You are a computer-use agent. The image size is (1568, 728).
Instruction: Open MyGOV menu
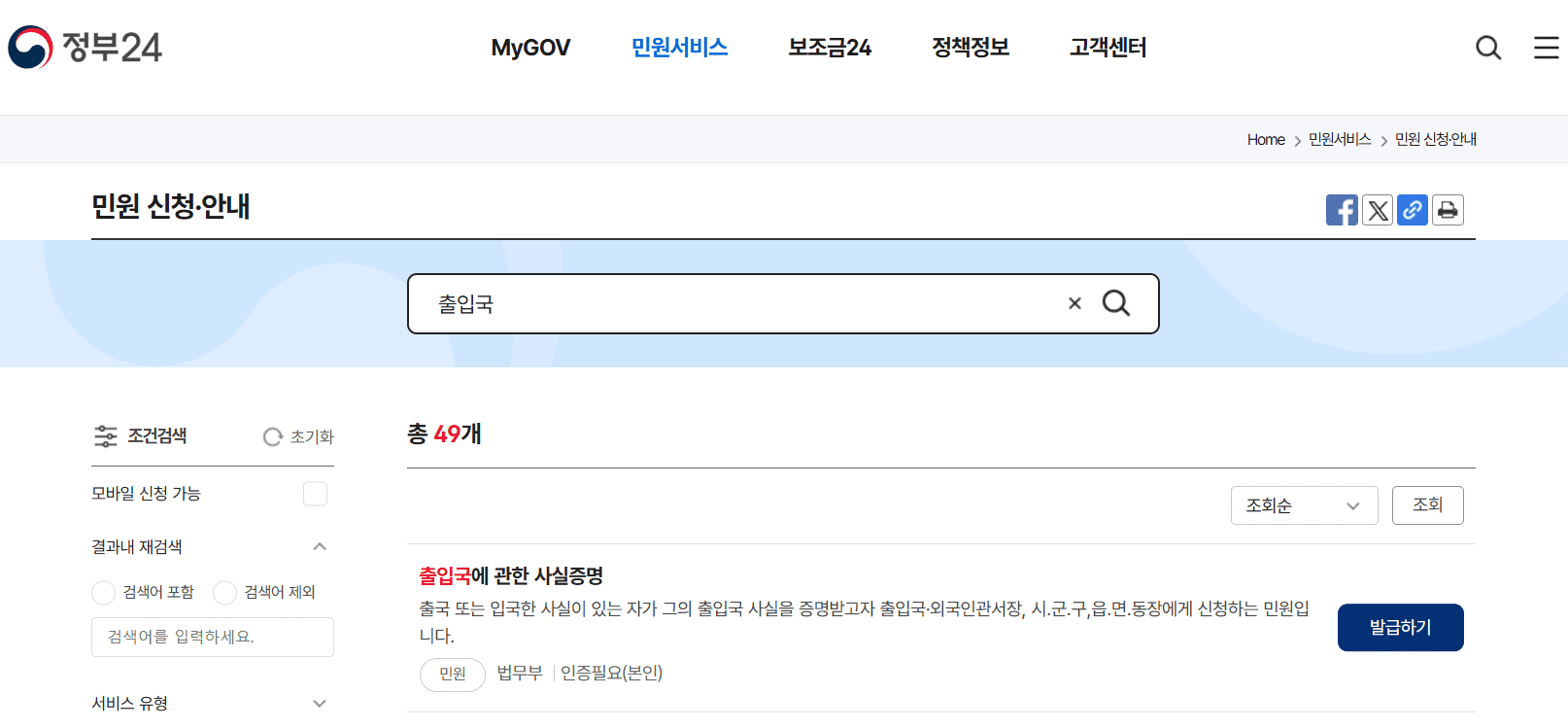coord(530,48)
